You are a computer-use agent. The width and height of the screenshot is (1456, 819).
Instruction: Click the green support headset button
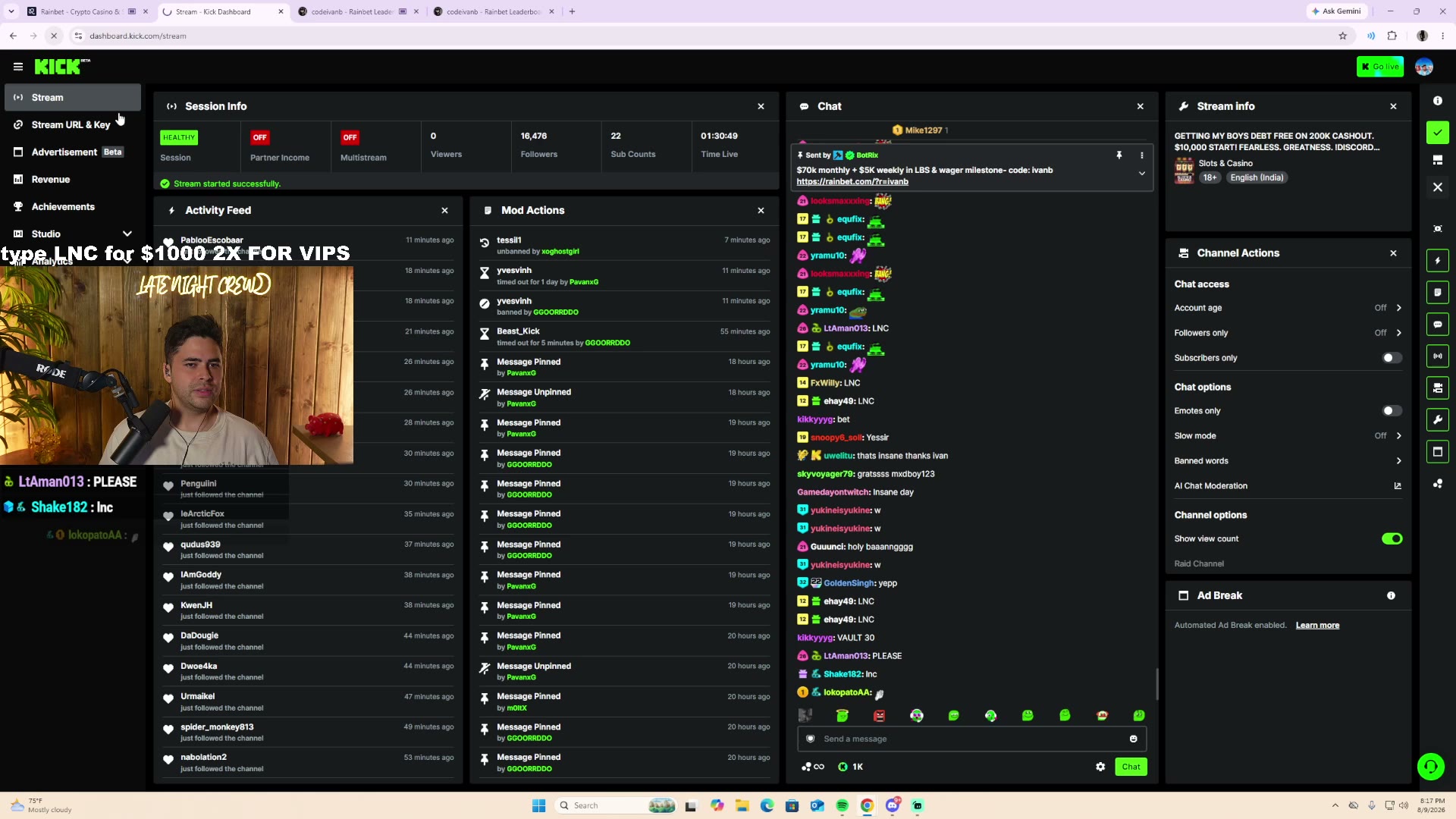[1431, 767]
